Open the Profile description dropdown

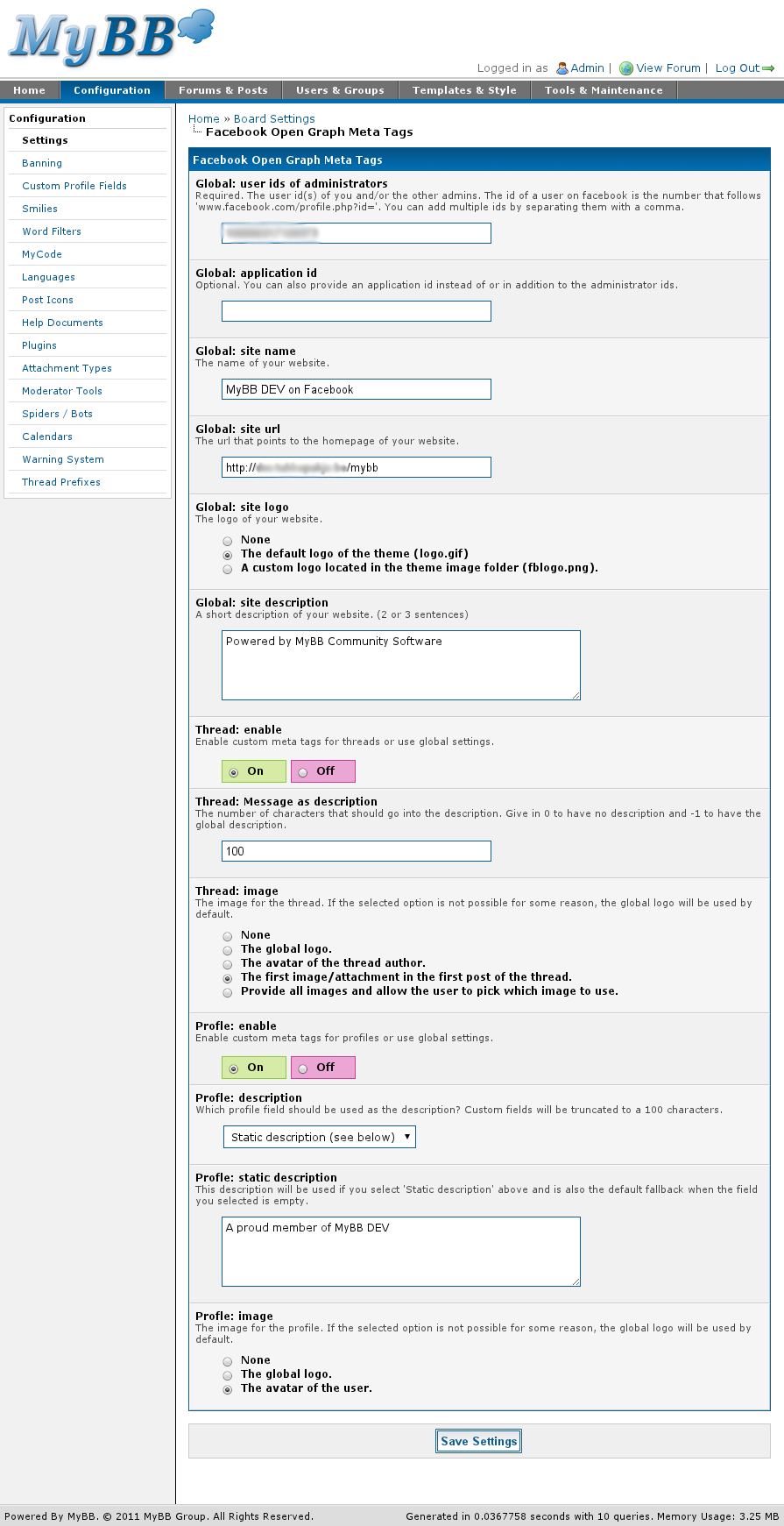pyautogui.click(x=320, y=1137)
